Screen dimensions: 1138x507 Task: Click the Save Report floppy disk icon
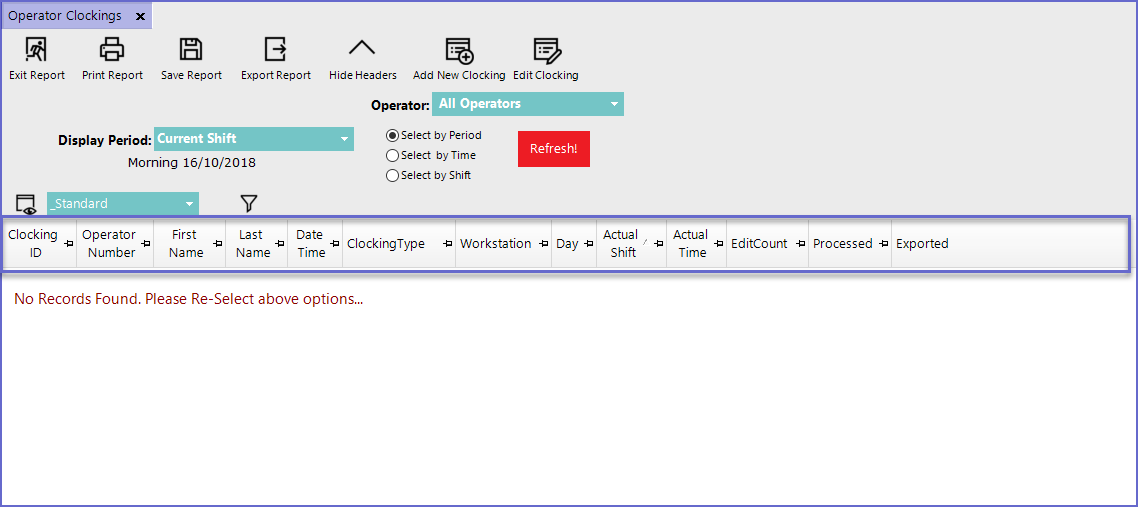pos(191,50)
